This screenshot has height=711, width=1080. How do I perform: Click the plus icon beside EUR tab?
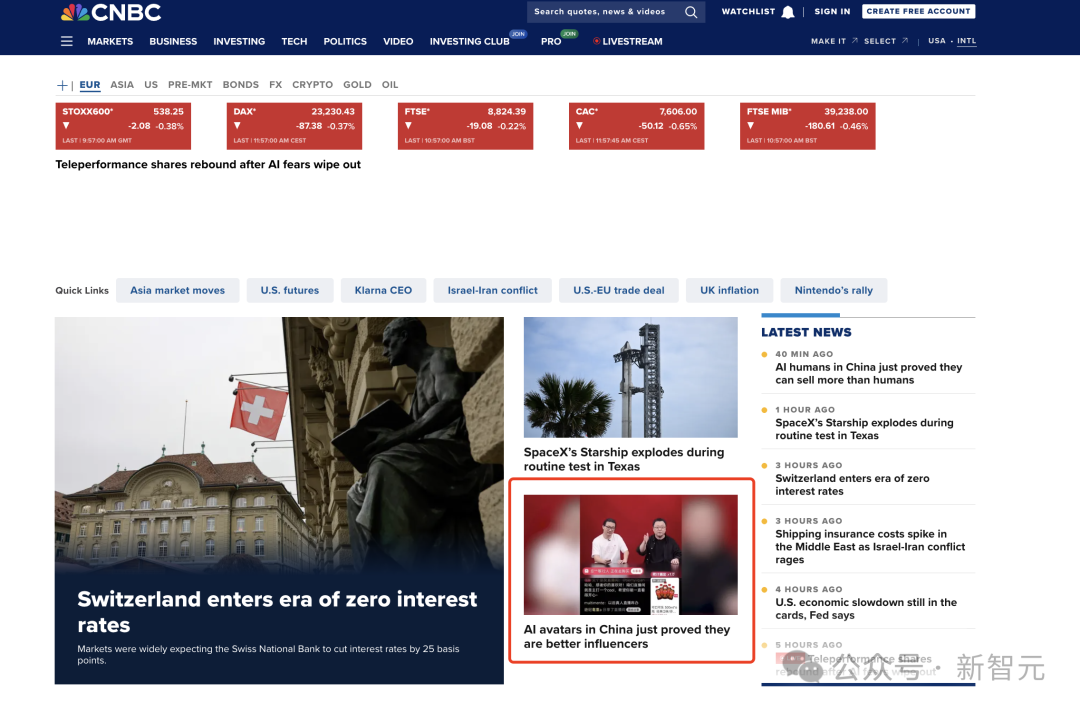click(63, 86)
